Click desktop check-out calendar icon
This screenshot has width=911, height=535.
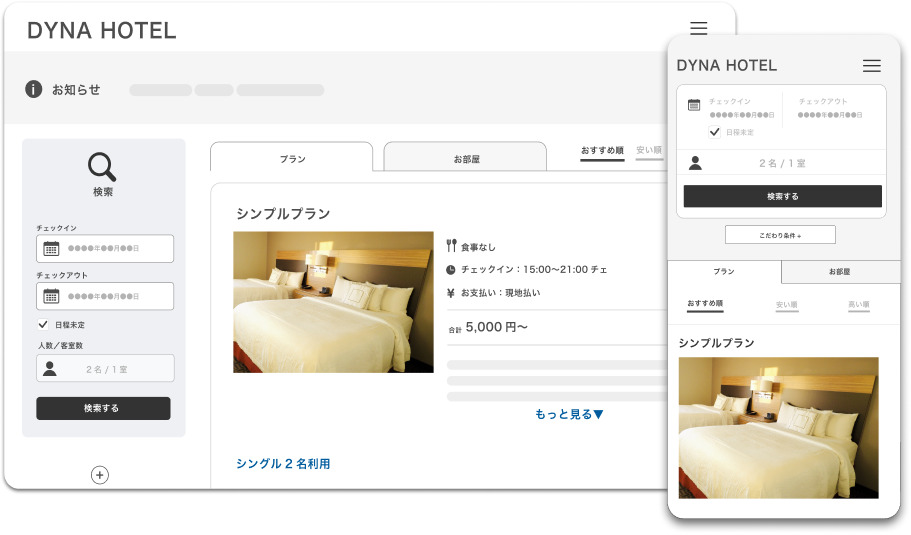point(51,296)
